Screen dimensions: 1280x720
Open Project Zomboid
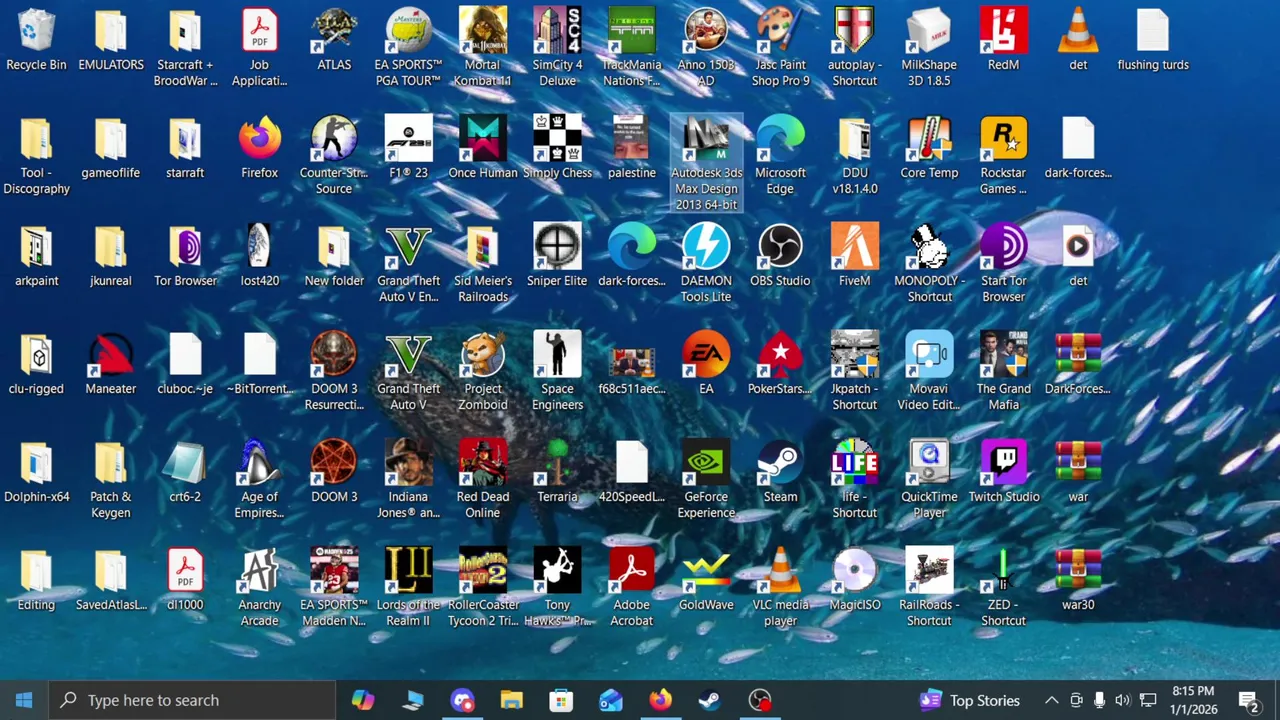[483, 370]
